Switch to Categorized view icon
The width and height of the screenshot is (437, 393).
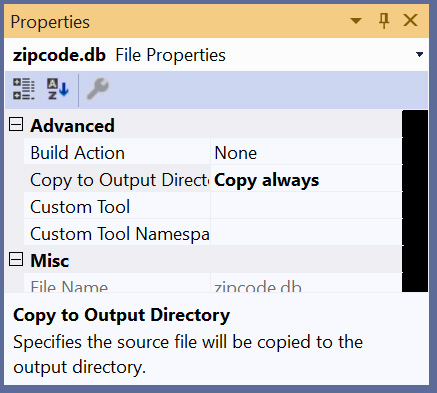tap(24, 89)
